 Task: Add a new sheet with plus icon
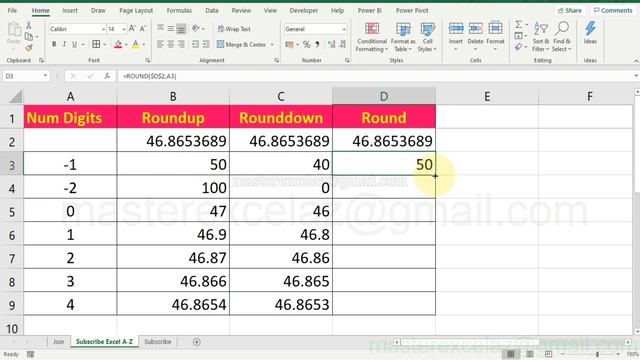pos(196,342)
